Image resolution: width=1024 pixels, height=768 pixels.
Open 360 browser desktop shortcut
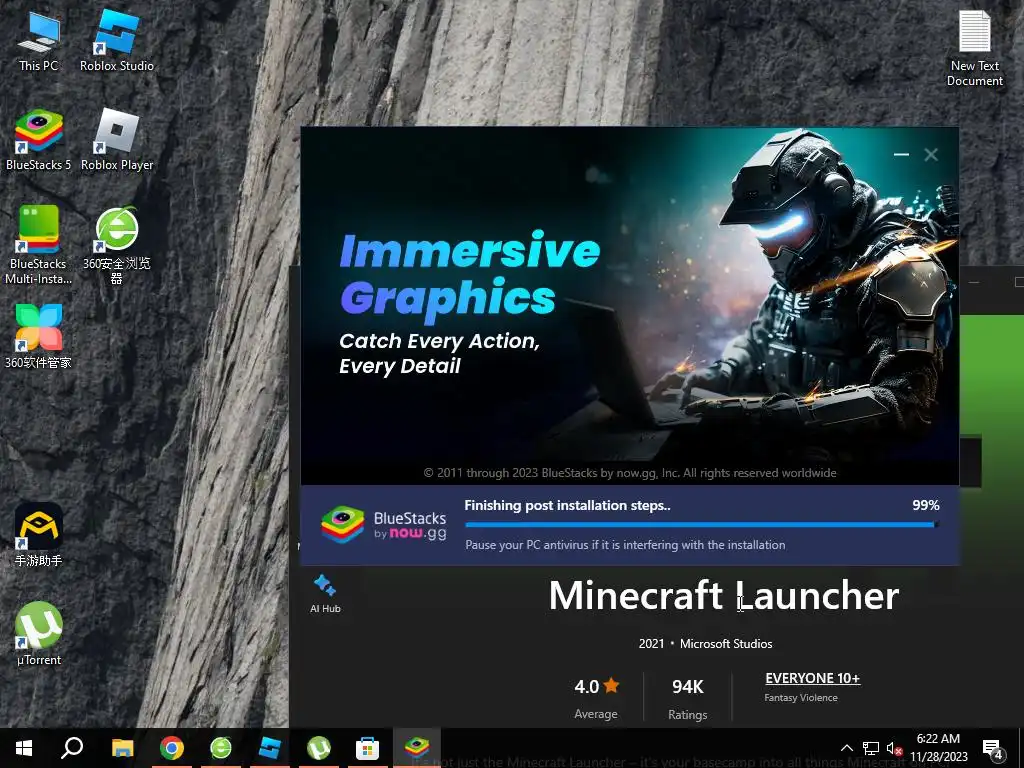(117, 245)
